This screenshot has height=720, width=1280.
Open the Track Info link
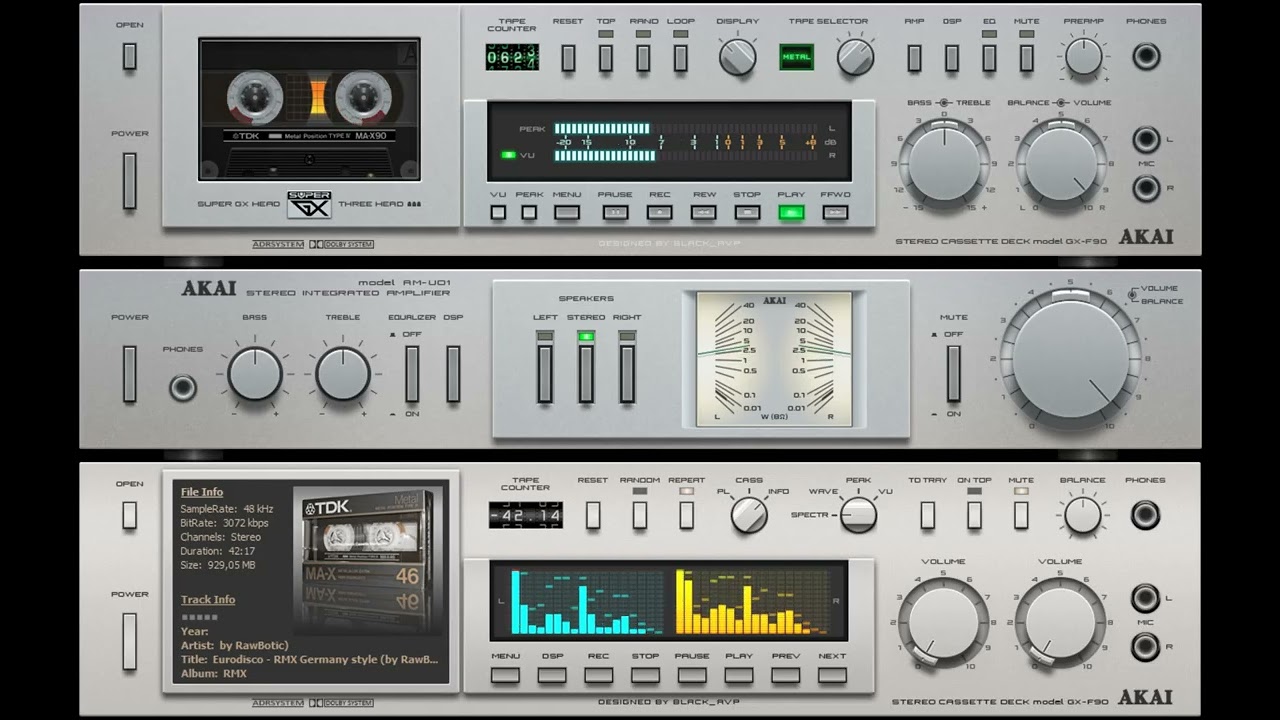pyautogui.click(x=208, y=600)
